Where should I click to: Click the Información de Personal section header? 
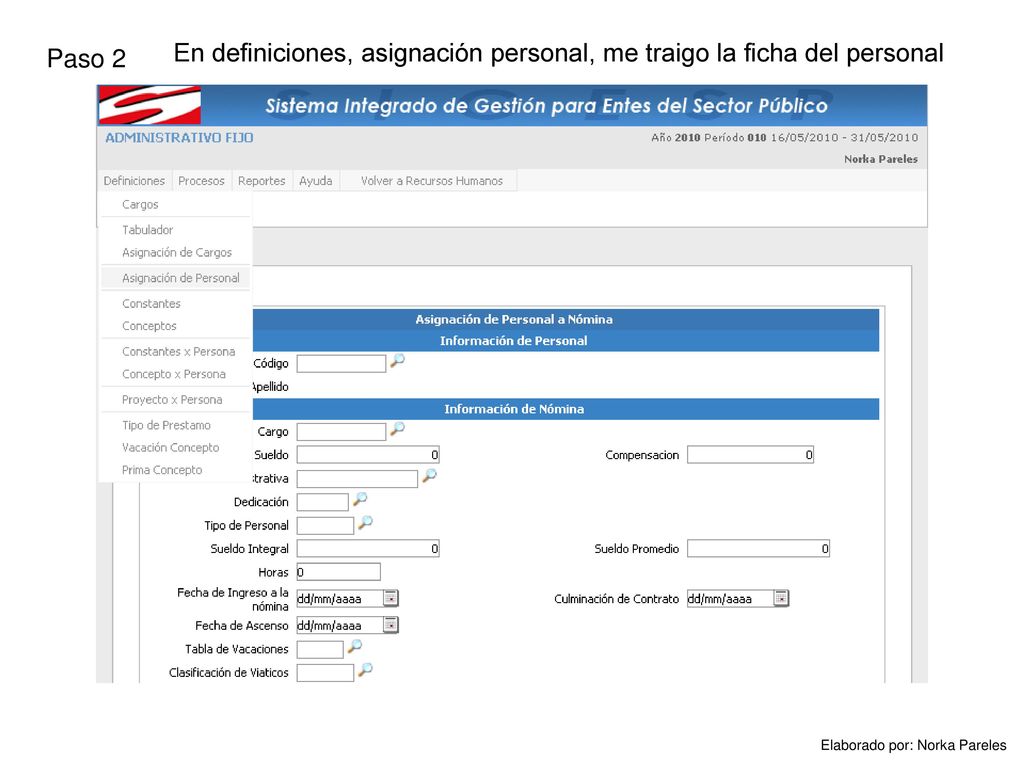tap(513, 341)
